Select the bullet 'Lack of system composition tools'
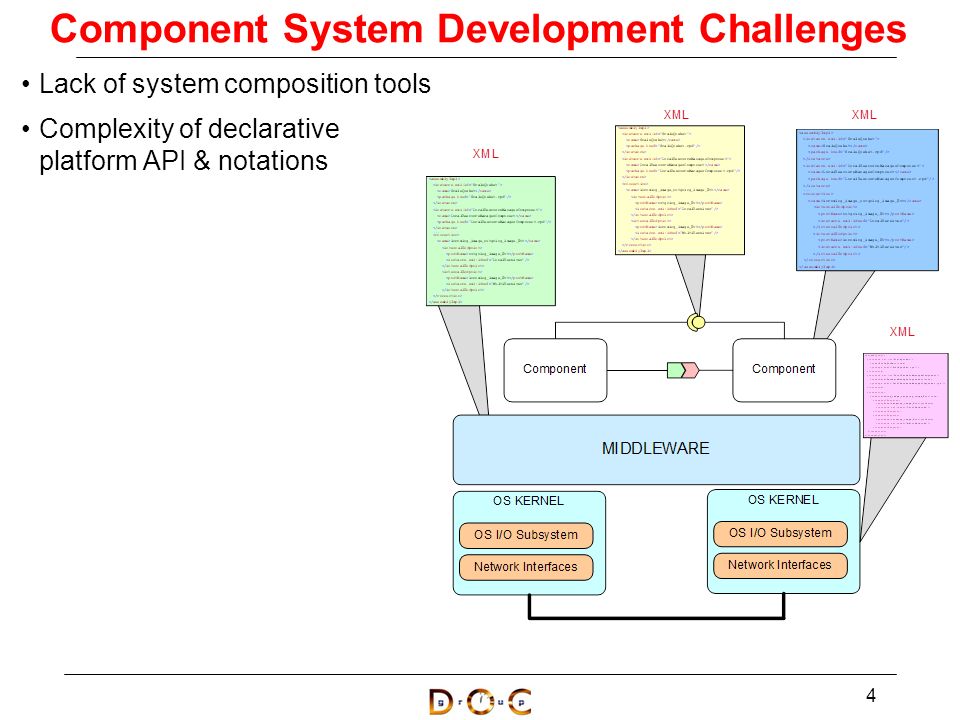 coord(234,84)
